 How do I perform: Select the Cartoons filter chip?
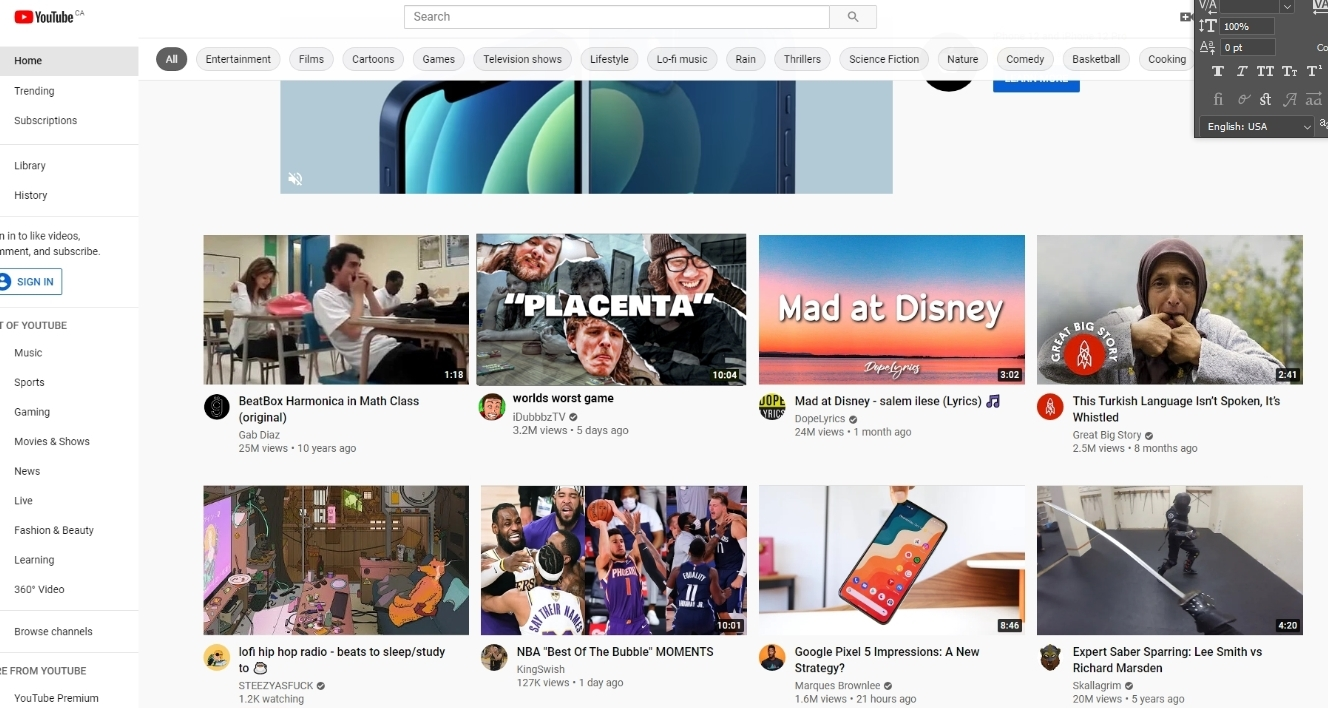(373, 59)
